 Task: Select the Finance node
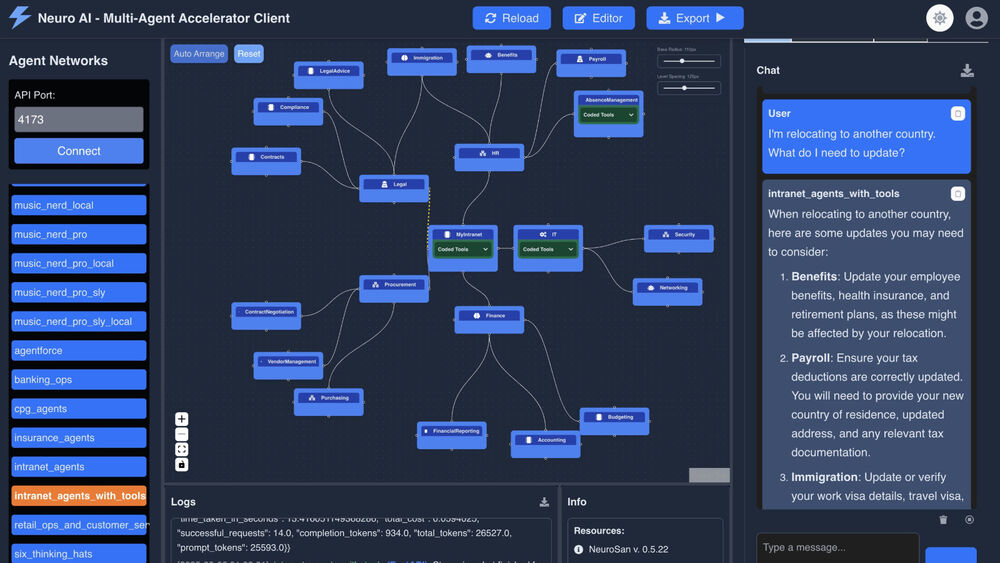[x=489, y=319]
